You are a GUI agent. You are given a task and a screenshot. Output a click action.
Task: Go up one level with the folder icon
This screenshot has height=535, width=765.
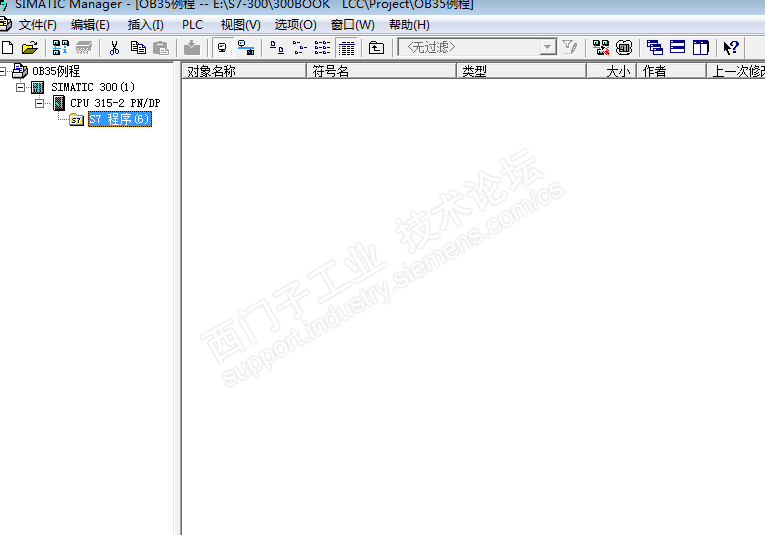click(x=376, y=48)
